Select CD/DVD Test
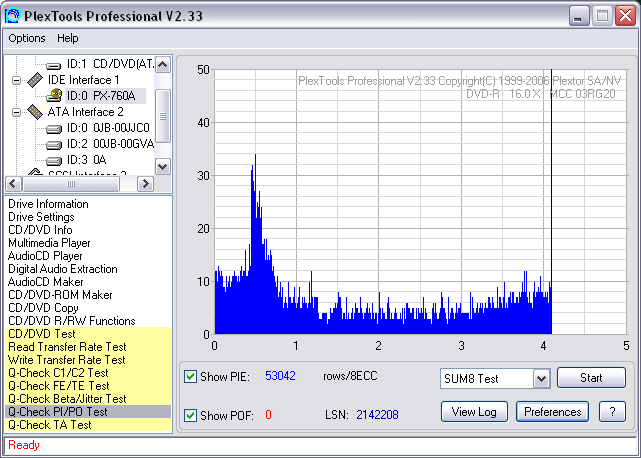Screen dimensions: 641x458 click(x=88, y=334)
